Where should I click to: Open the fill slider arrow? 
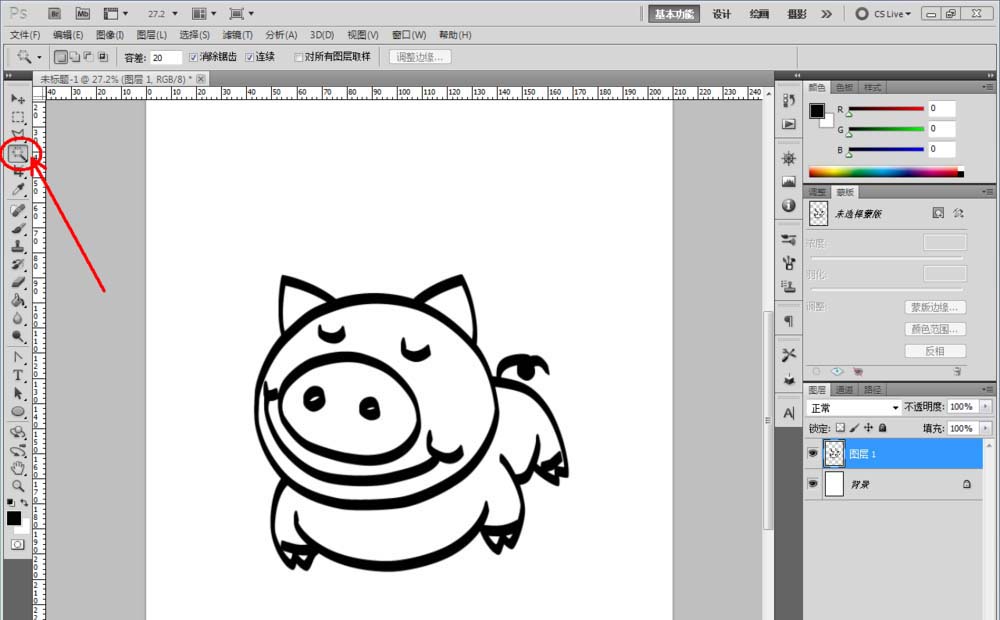tap(985, 428)
